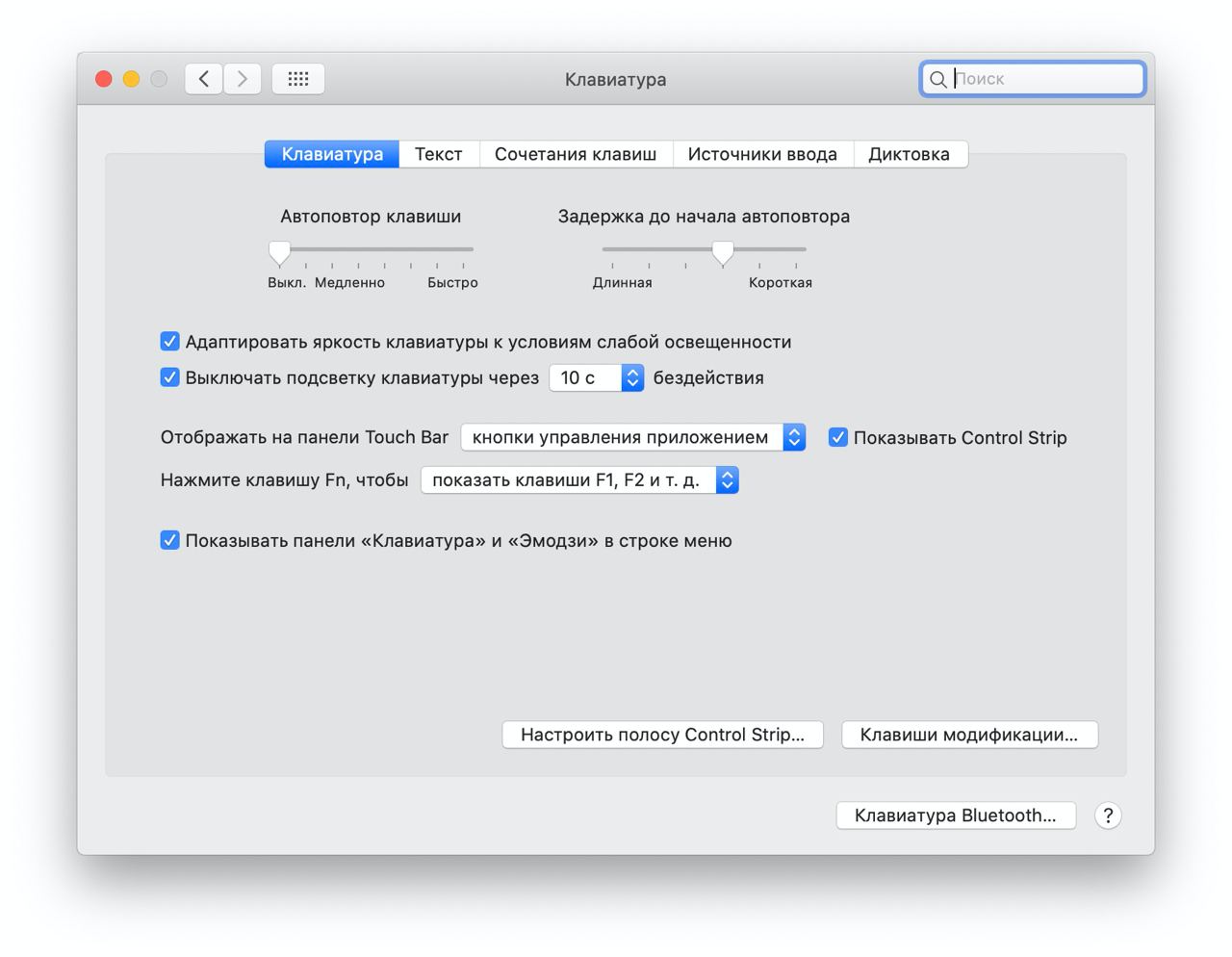This screenshot has height=957, width=1232.
Task: Go forward with the right arrow button
Action: tap(243, 79)
